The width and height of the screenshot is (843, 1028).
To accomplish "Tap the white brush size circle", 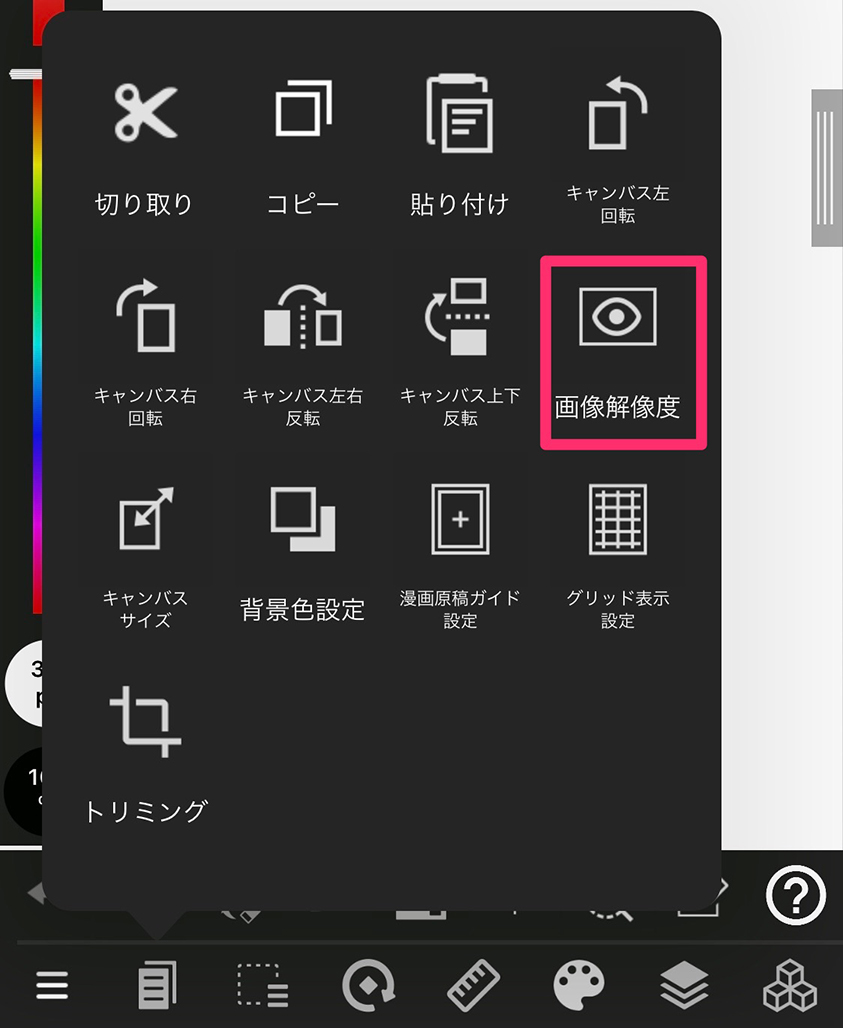I will point(25,684).
